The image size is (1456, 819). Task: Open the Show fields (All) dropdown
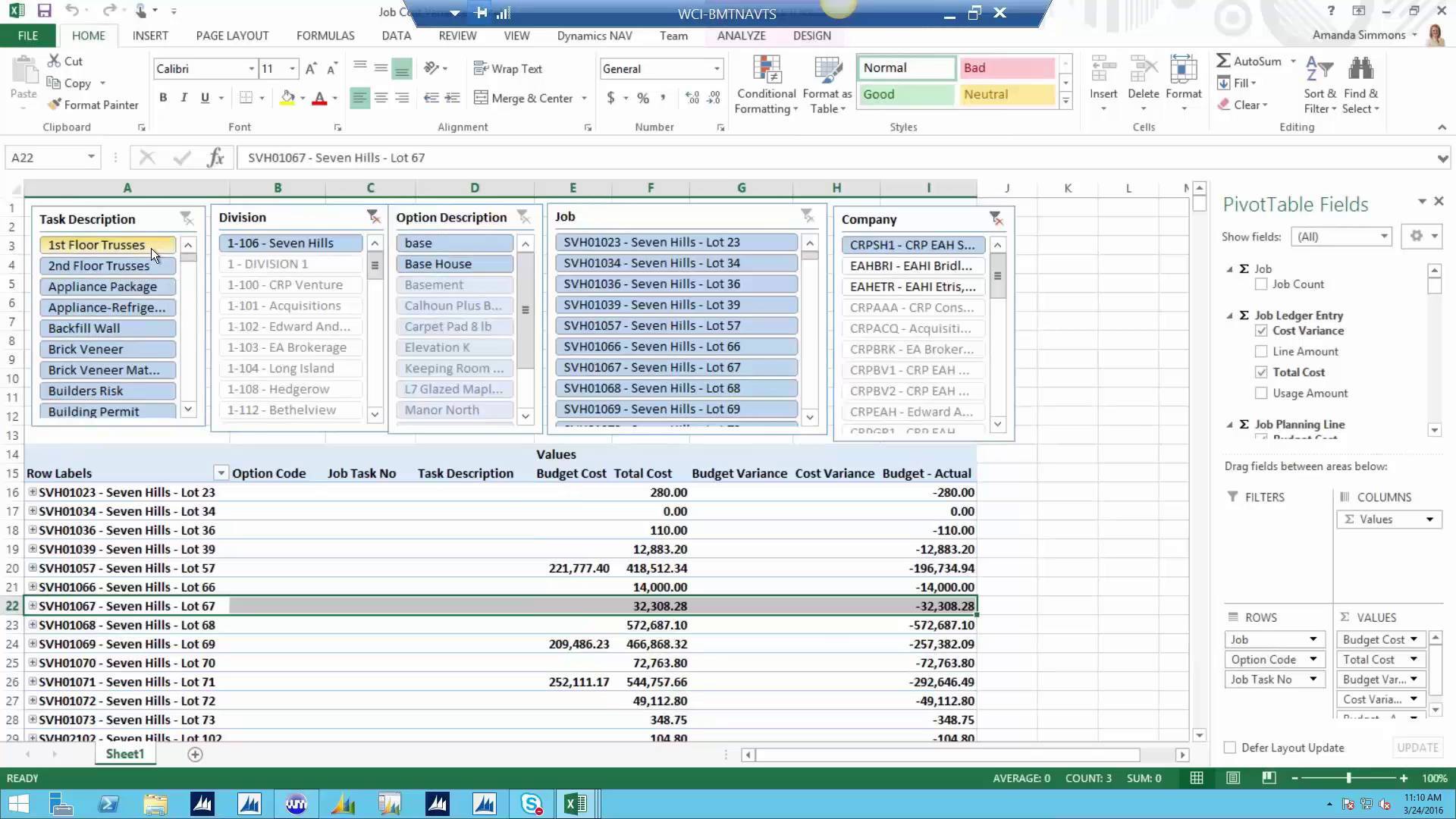click(x=1386, y=237)
